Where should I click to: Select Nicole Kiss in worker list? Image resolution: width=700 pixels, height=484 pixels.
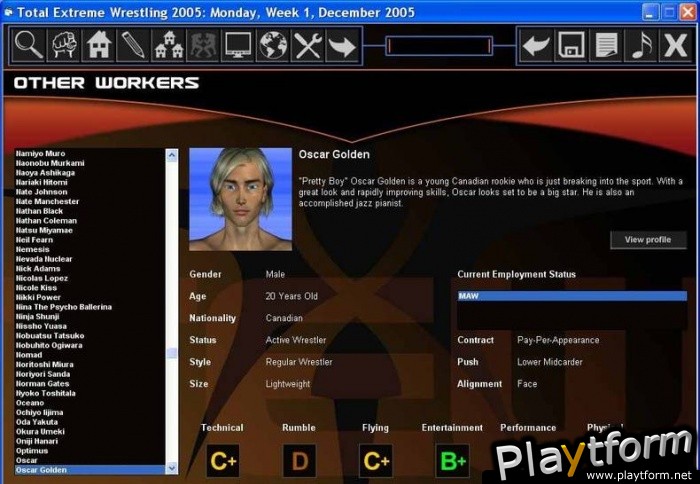point(90,288)
